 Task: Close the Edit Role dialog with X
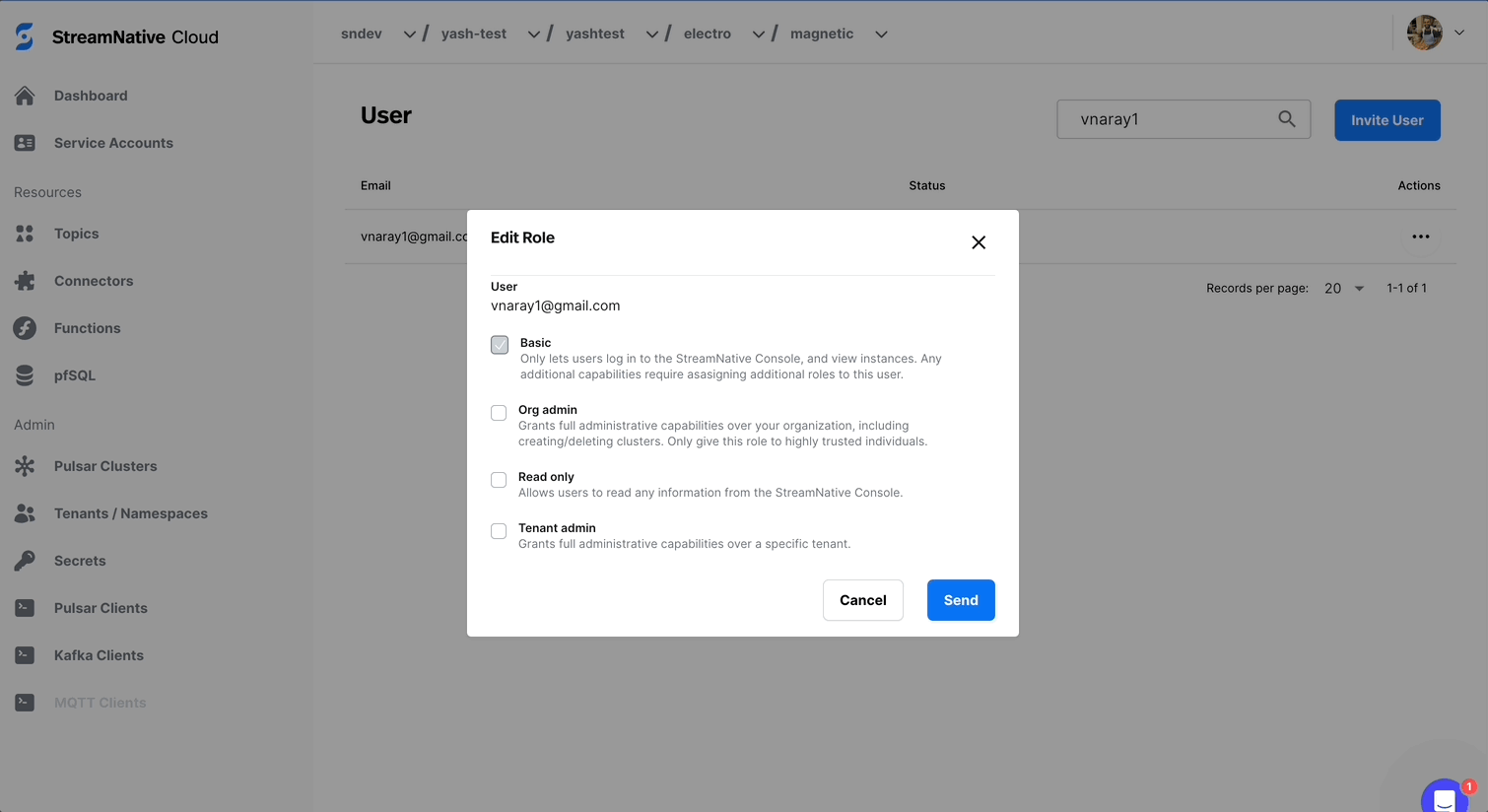978,242
